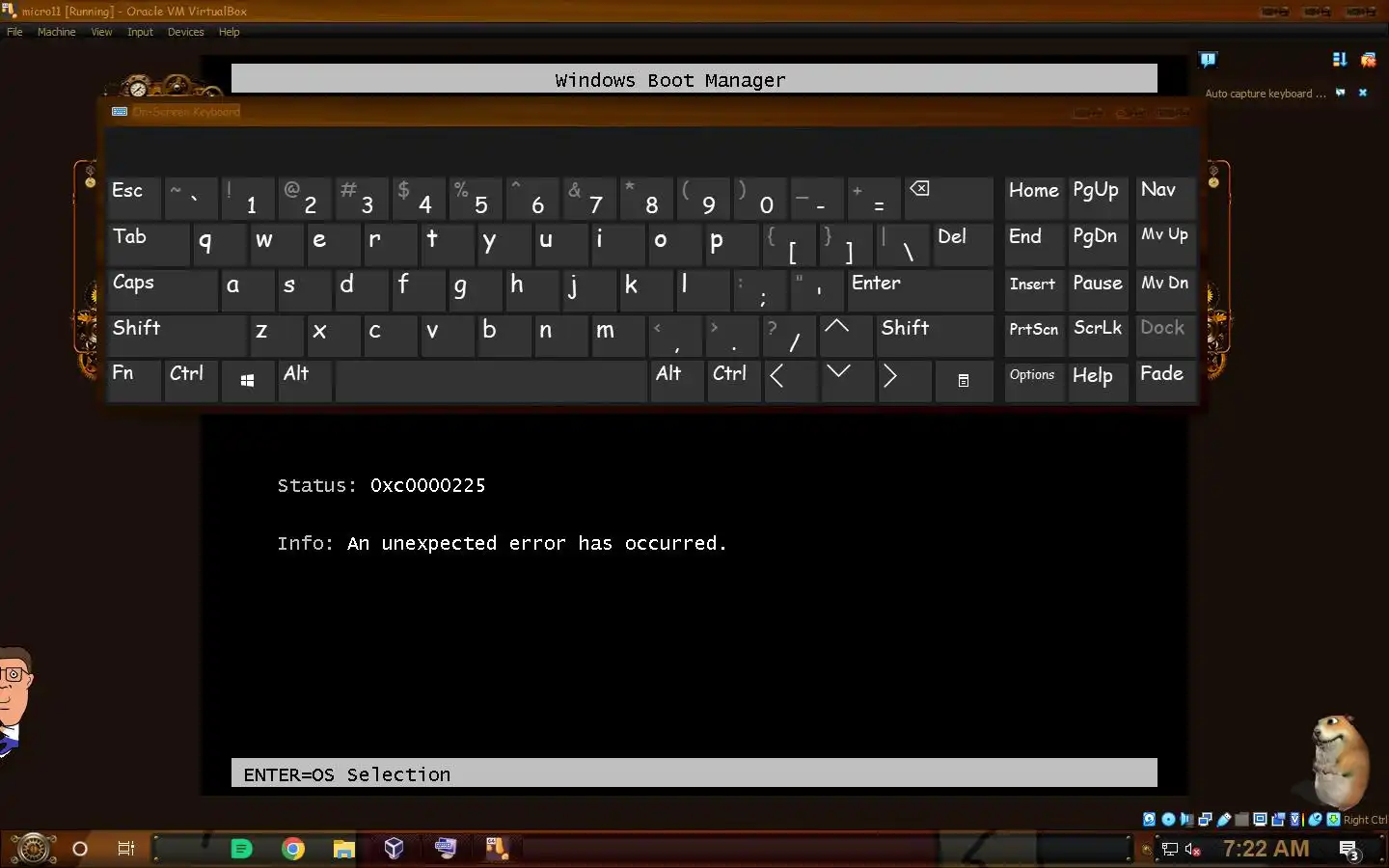Viewport: 1389px width, 868px height.
Task: Click the VirtualBox display indicator icon
Action: point(1260,820)
